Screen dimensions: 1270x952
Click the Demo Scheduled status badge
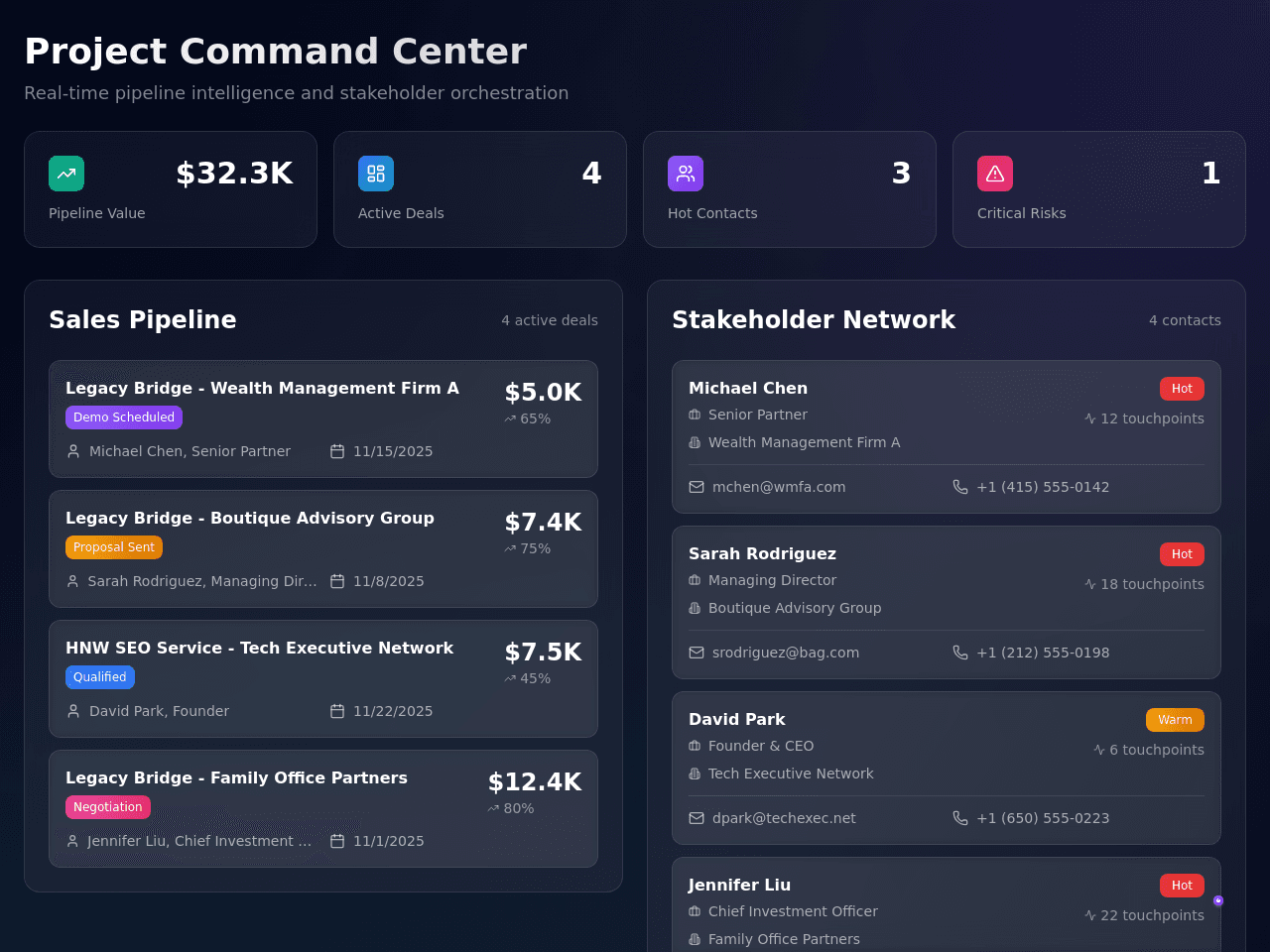click(x=124, y=417)
